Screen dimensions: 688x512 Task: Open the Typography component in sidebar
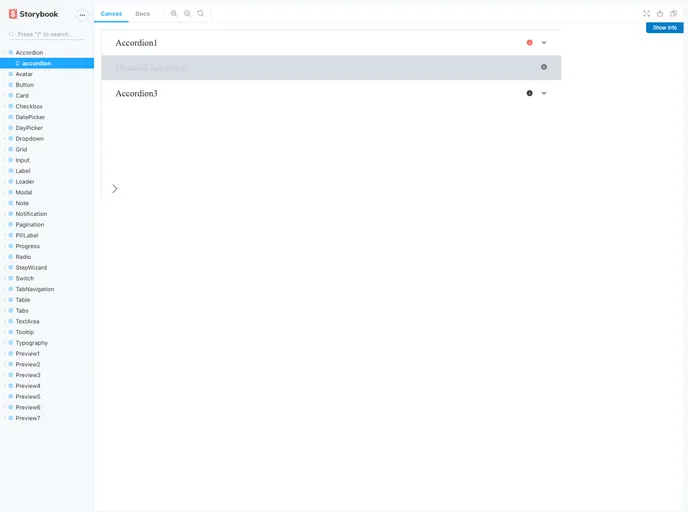coord(32,343)
